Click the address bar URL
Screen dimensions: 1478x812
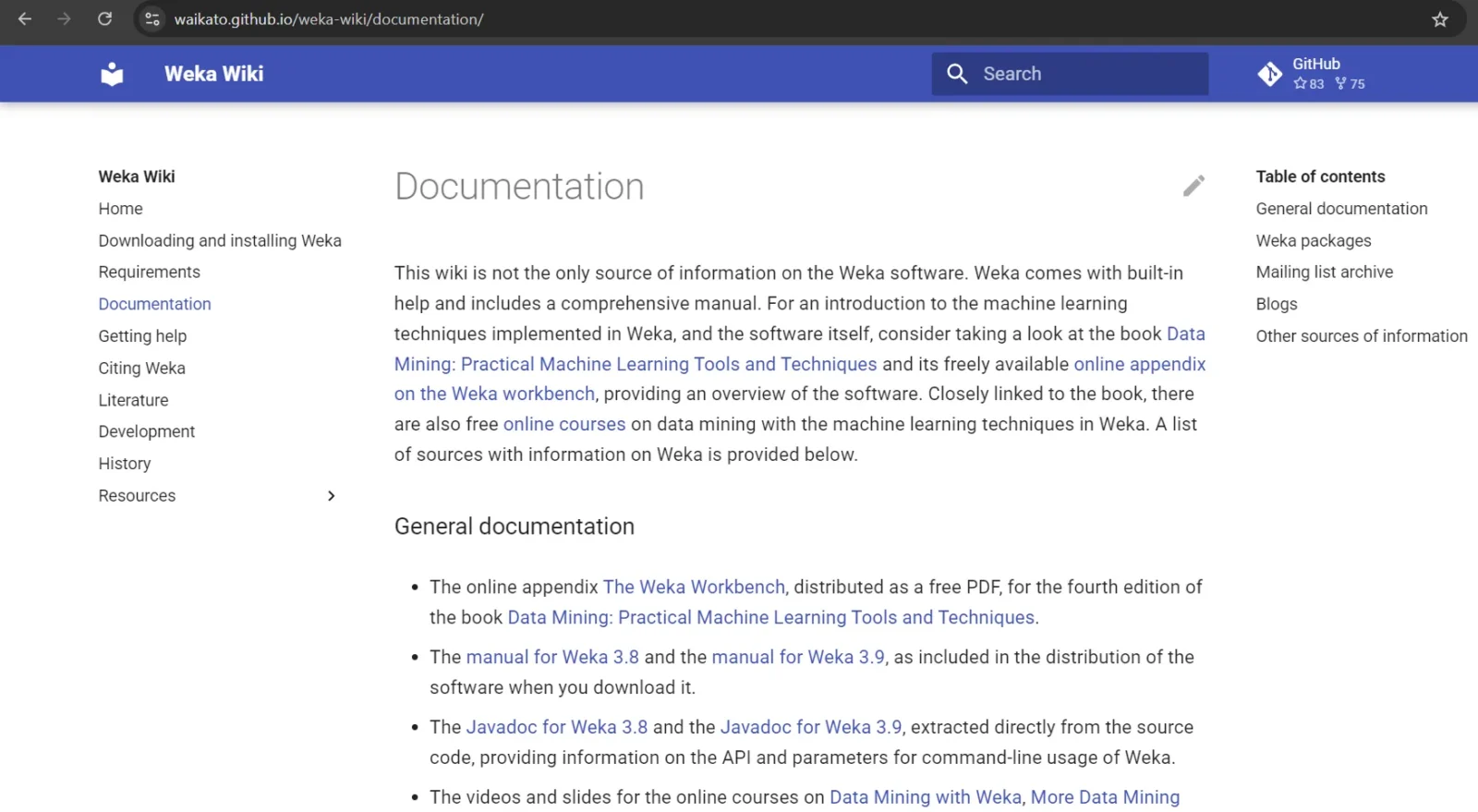pos(329,19)
